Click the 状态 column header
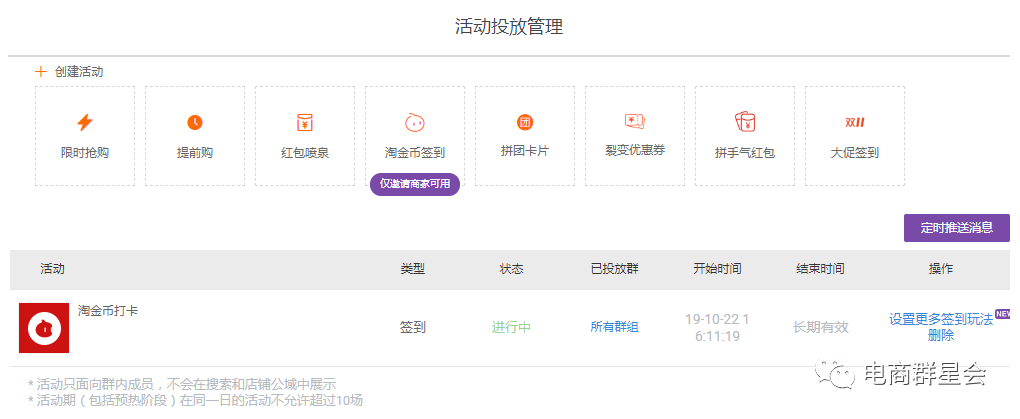 pos(511,269)
